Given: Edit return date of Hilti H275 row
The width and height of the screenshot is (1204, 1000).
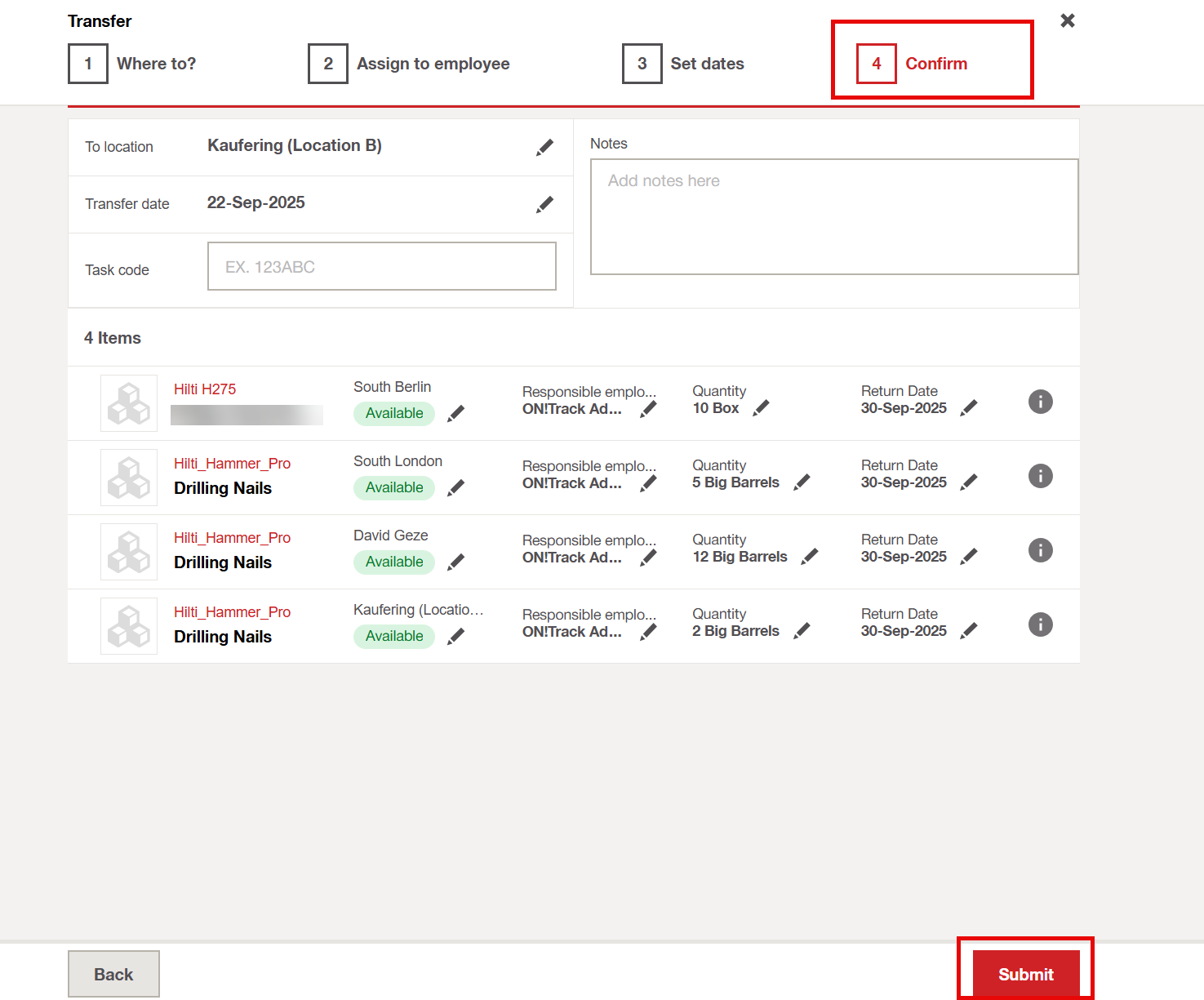Looking at the screenshot, I should pyautogui.click(x=969, y=408).
